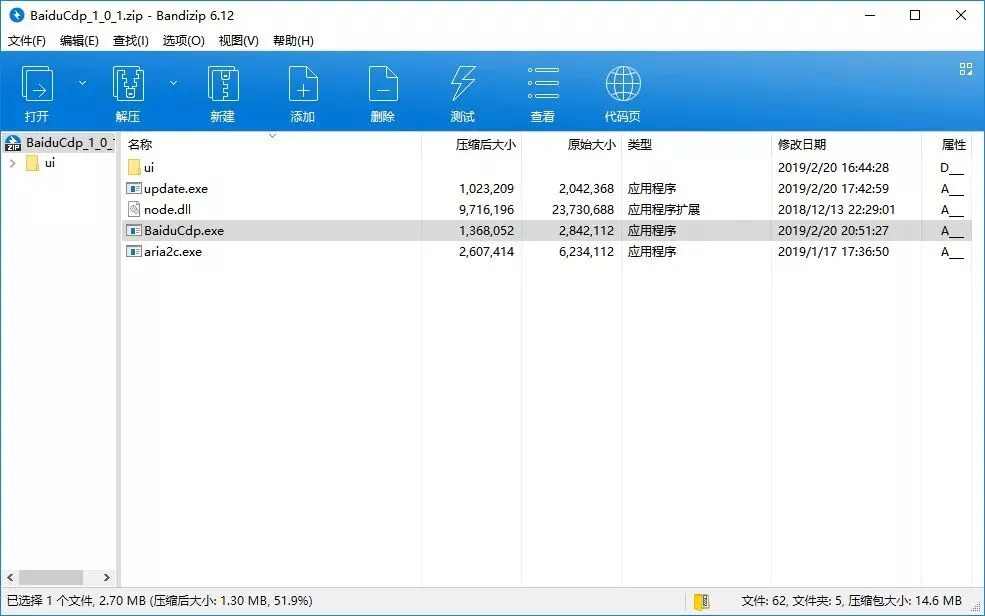Image resolution: width=985 pixels, height=616 pixels.
Task: Click date 2018/12/13 22:29:01 cell
Action: 836,209
